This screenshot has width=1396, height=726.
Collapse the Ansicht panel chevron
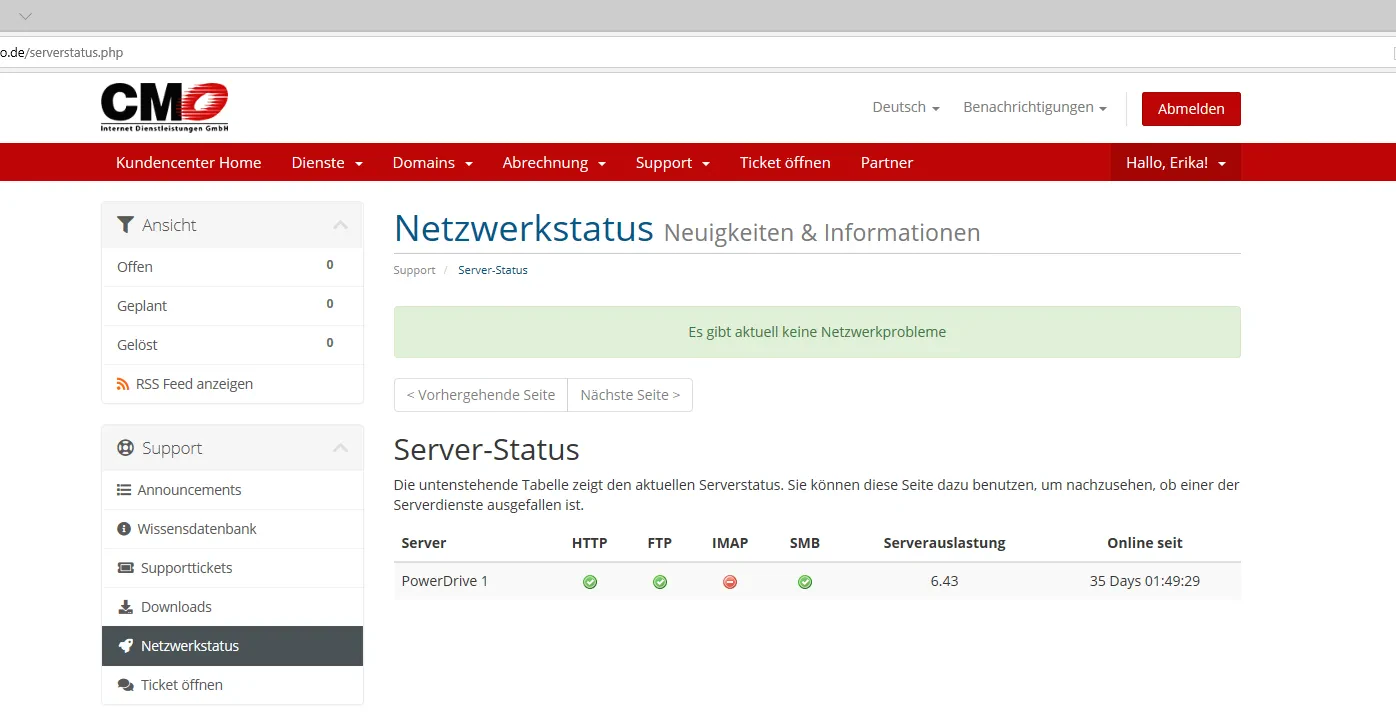pos(341,225)
